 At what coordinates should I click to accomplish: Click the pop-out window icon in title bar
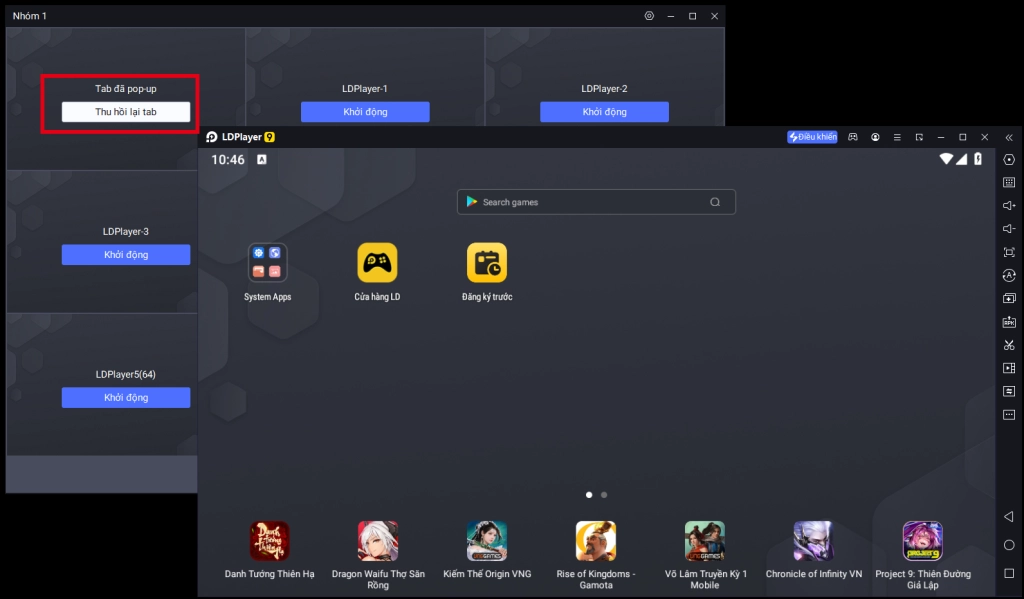(919, 137)
